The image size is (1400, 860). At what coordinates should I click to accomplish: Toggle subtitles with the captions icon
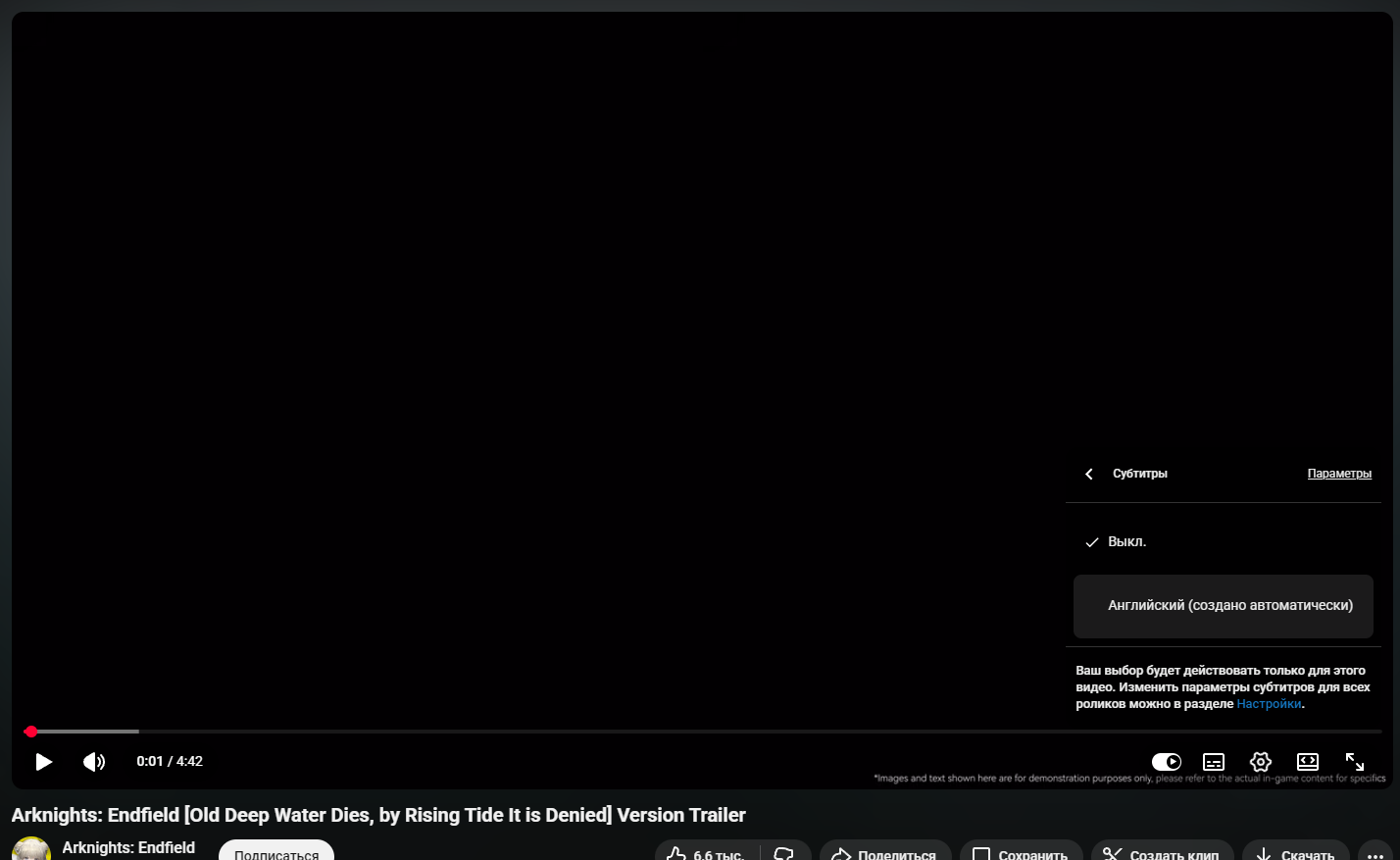coord(1214,762)
